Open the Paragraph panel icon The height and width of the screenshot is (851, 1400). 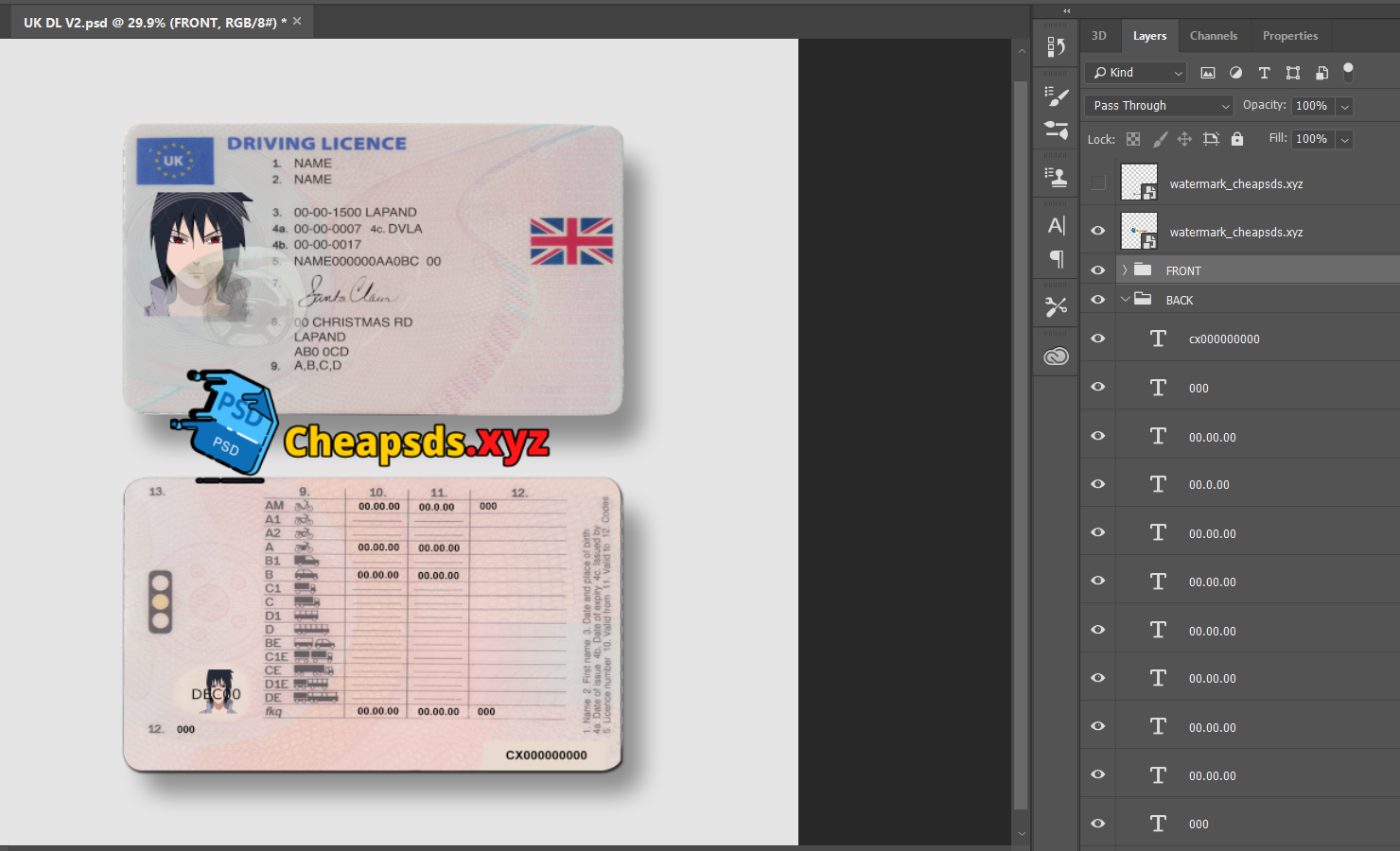coord(1056,258)
